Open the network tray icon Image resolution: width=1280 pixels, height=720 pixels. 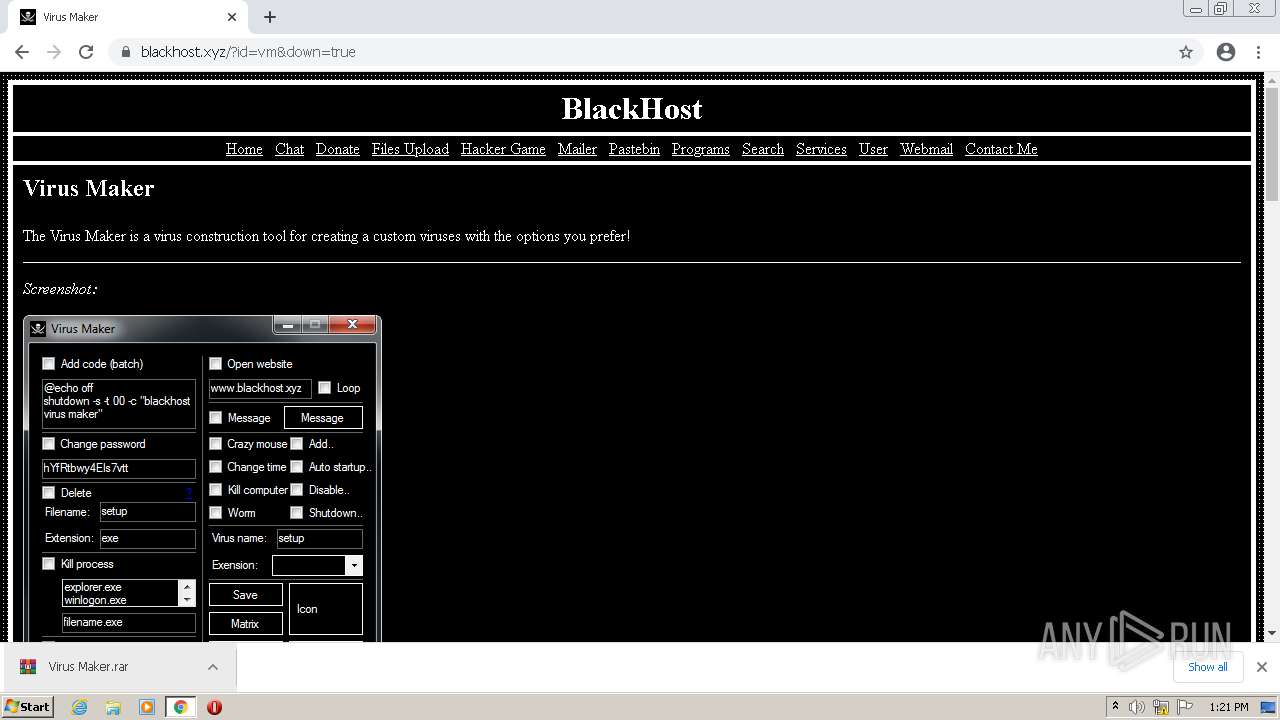tap(1161, 707)
